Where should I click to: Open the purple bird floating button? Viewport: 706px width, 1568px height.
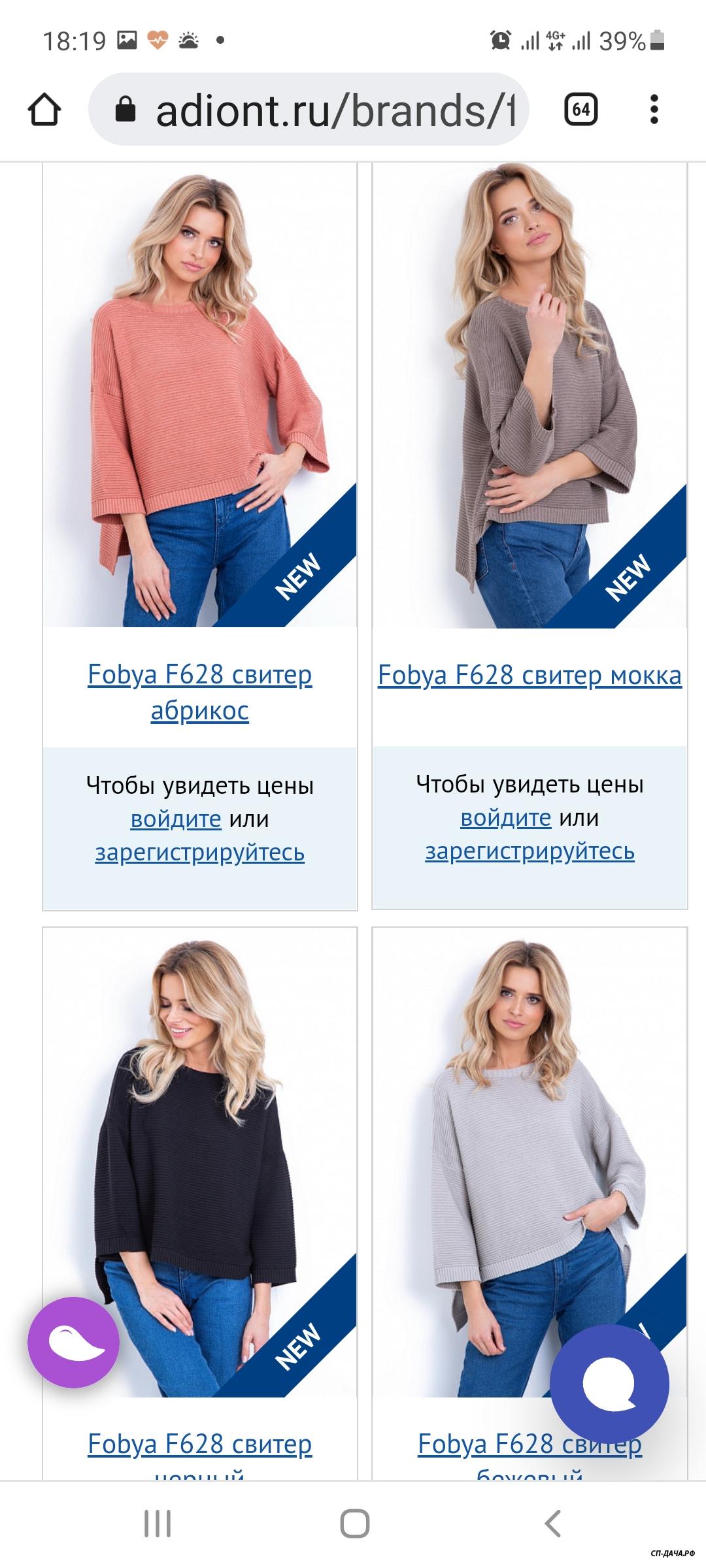tap(73, 1342)
